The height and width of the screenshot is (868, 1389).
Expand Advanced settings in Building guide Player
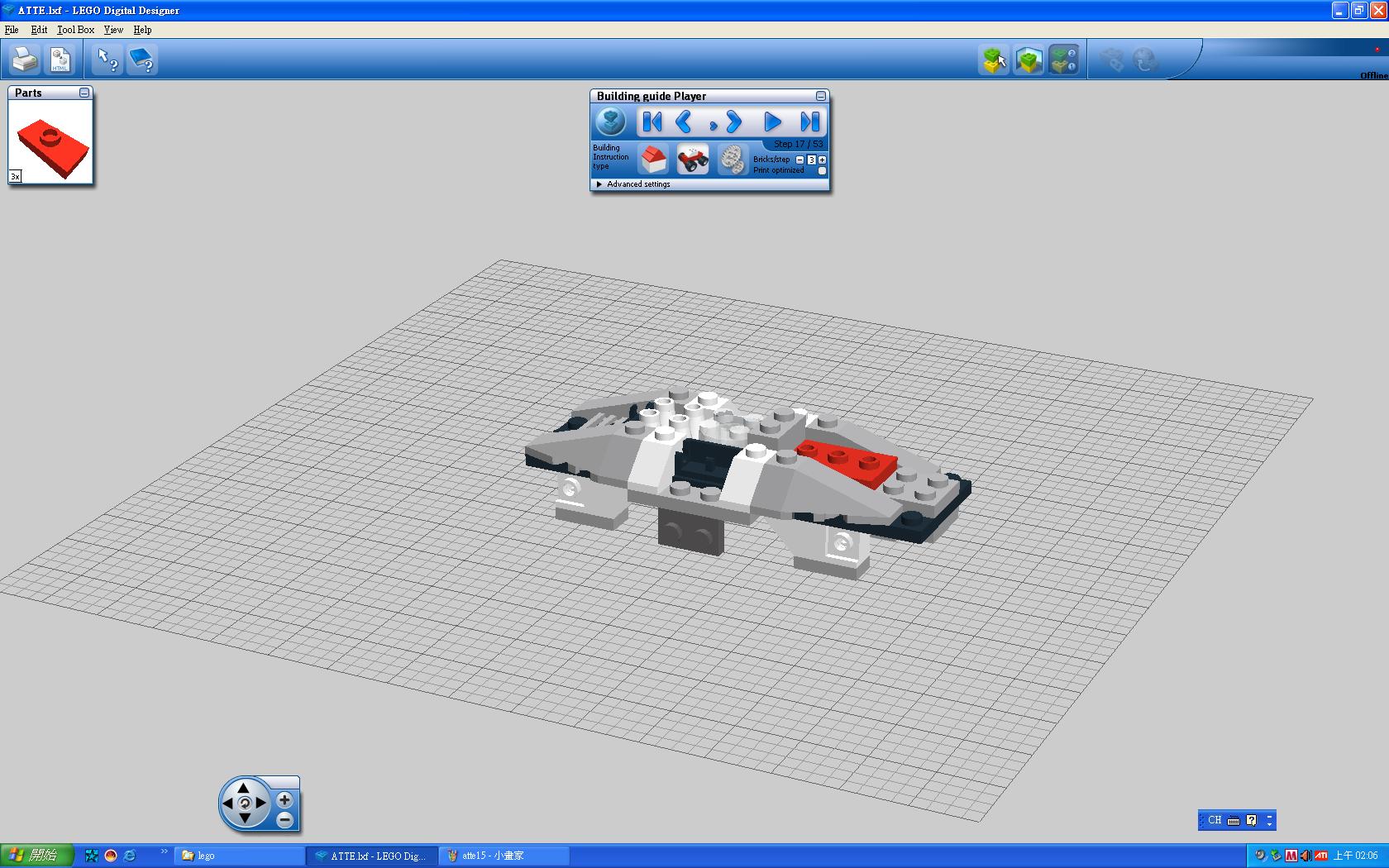(599, 184)
